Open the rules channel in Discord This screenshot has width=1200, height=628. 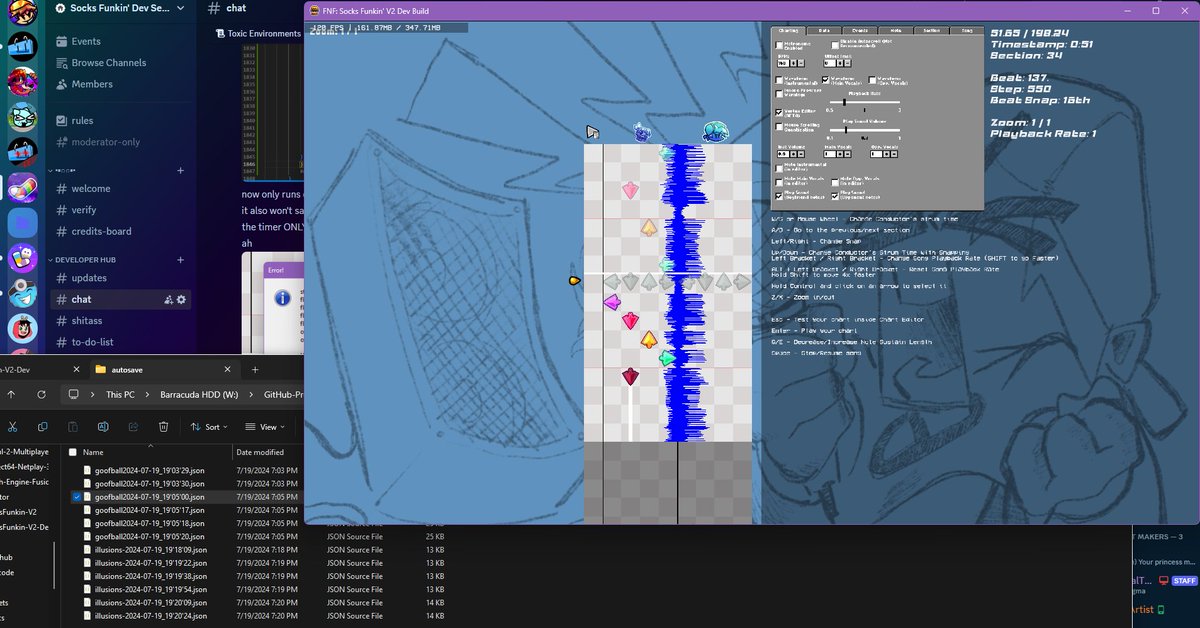click(x=82, y=120)
